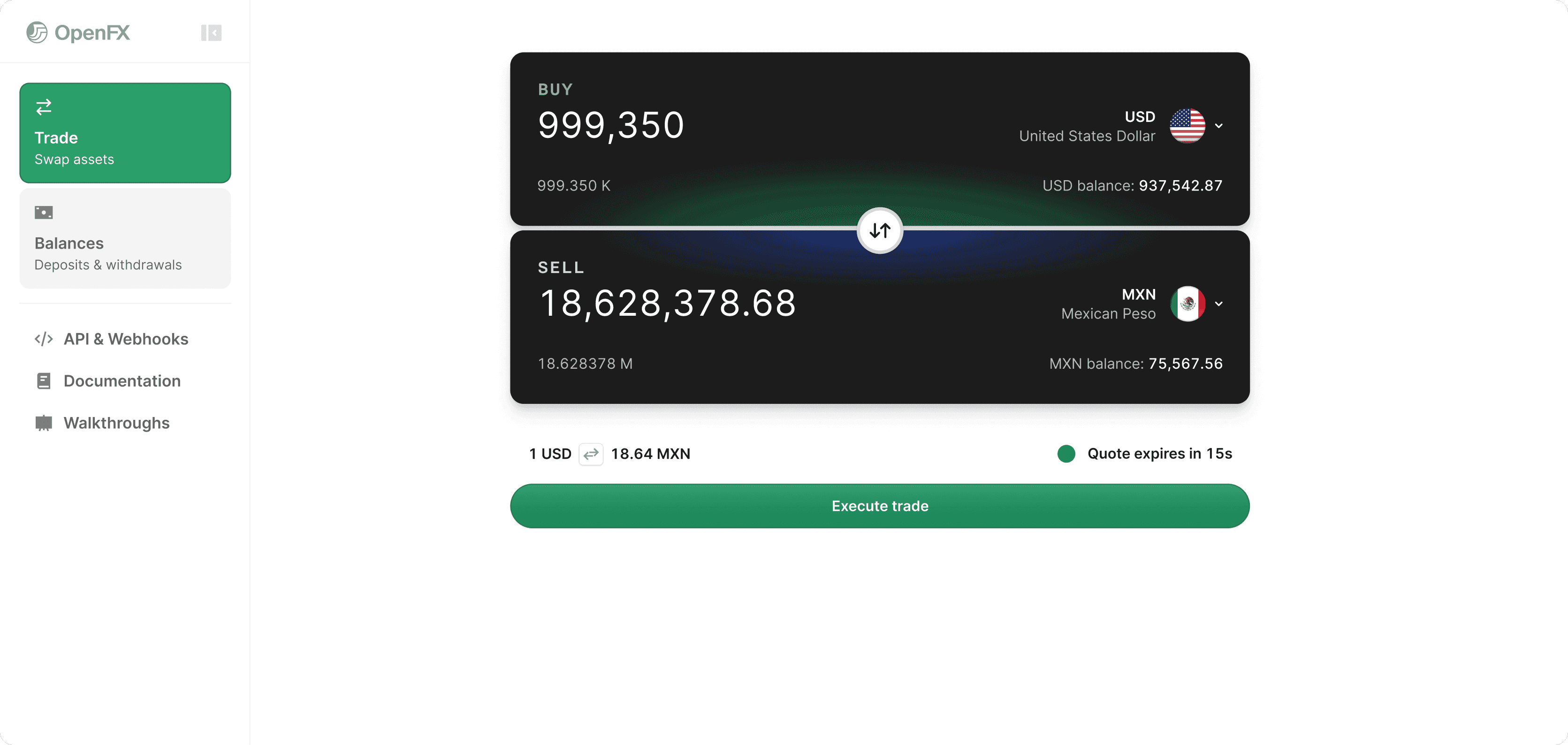The width and height of the screenshot is (1568, 745).
Task: Select the Trade menu entry
Action: click(x=125, y=133)
